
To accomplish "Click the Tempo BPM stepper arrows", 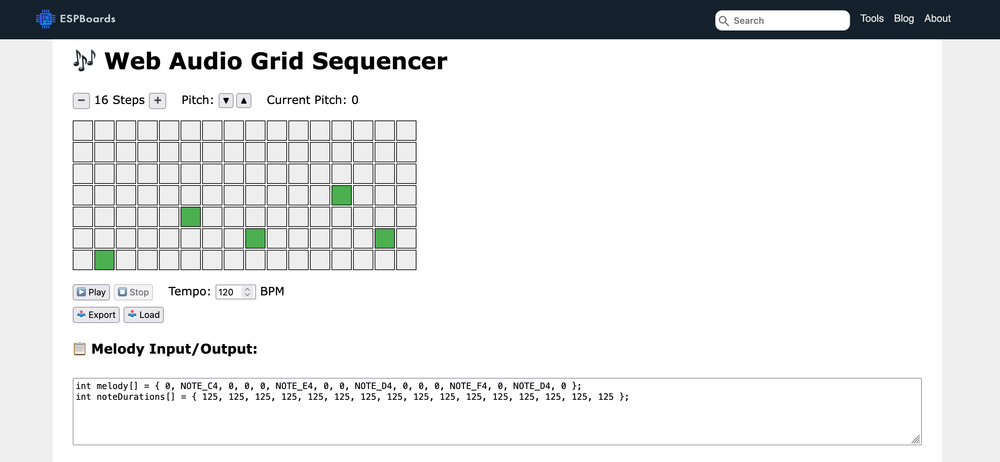I will click(248, 292).
